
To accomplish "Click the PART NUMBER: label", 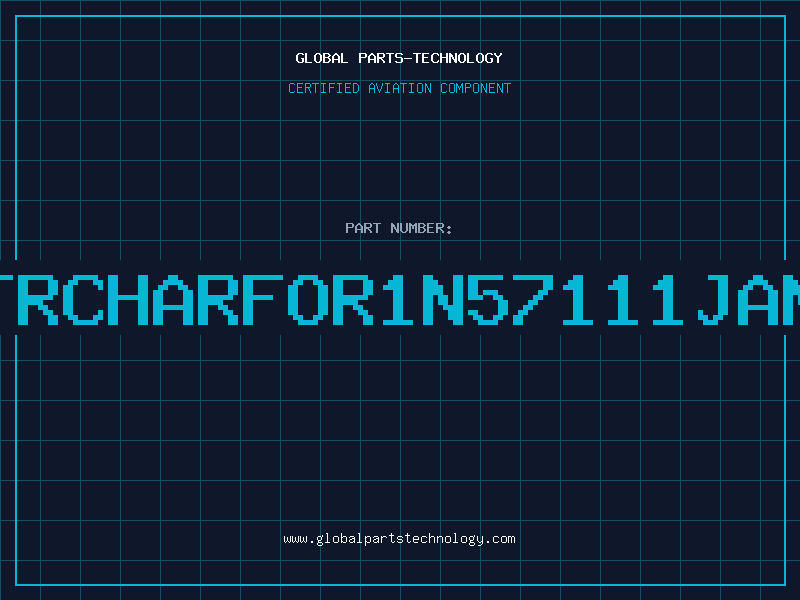I will coord(399,228).
